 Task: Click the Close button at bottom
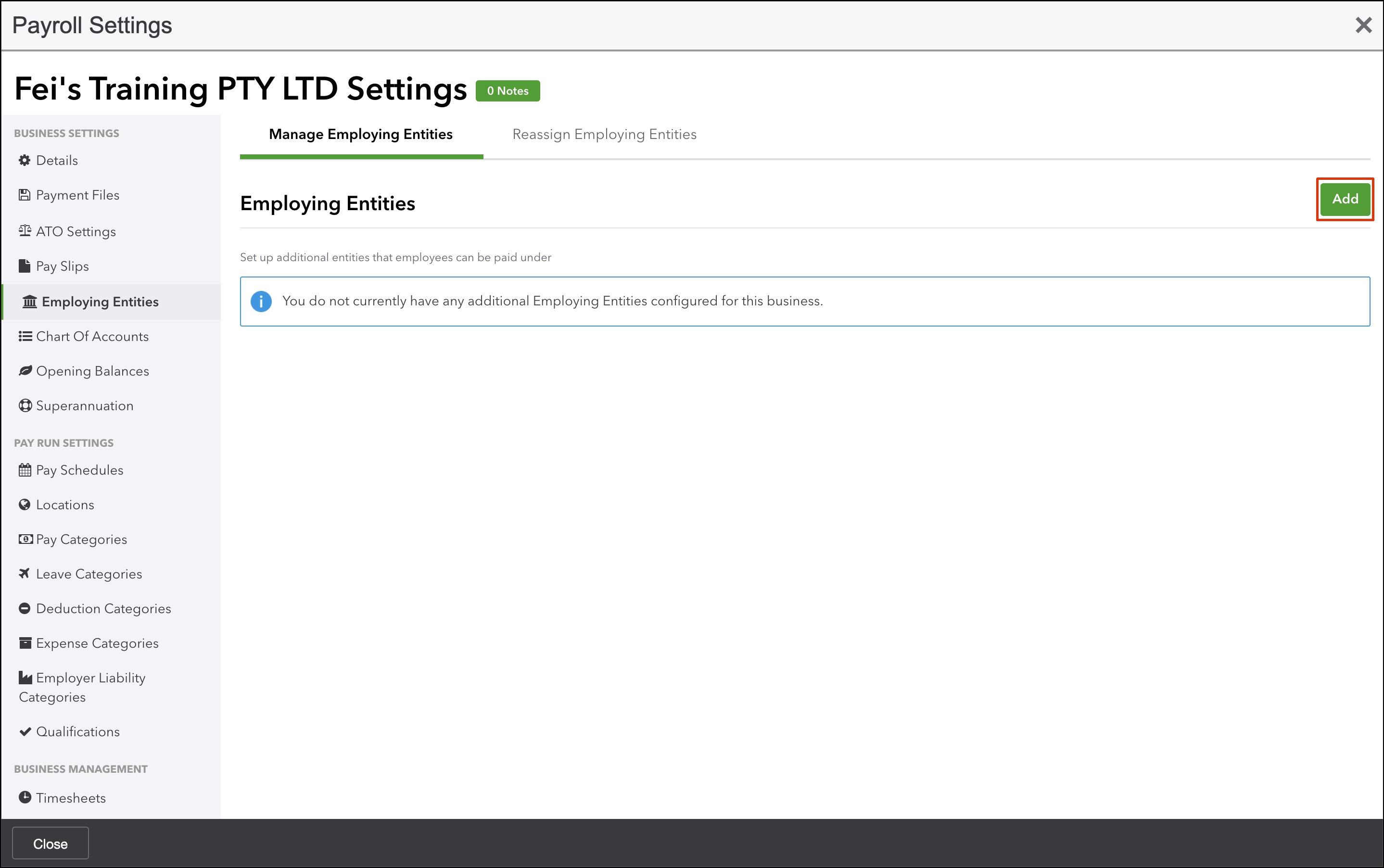(x=51, y=843)
